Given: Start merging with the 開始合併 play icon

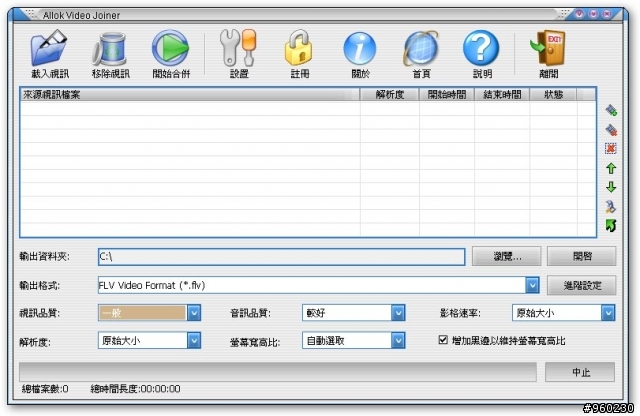Looking at the screenshot, I should (171, 48).
